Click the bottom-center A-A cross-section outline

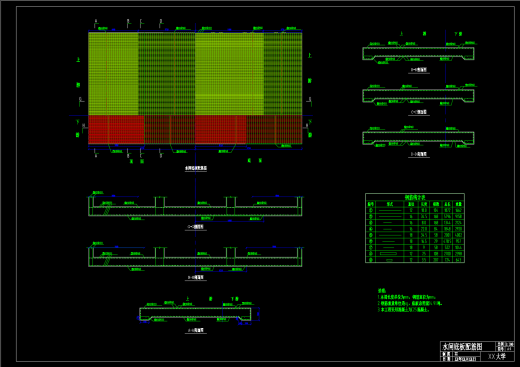click(195, 314)
